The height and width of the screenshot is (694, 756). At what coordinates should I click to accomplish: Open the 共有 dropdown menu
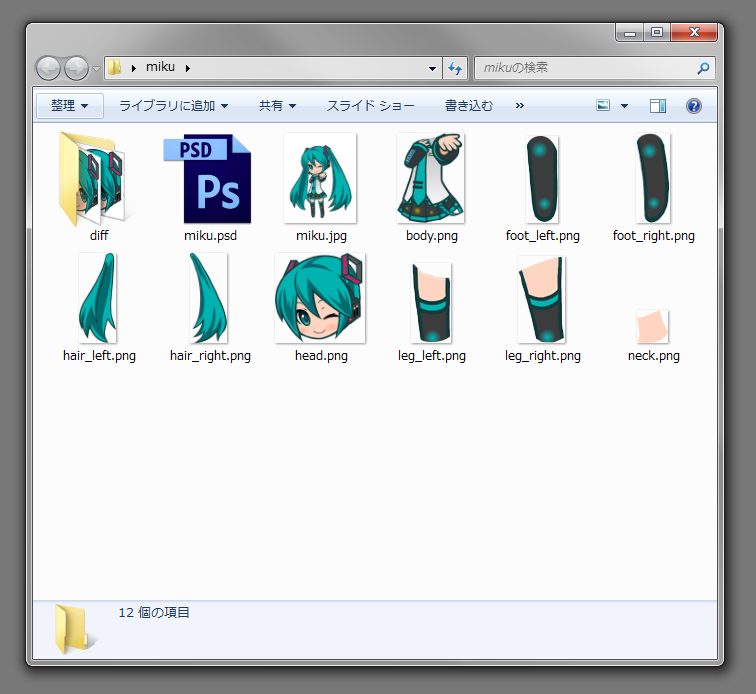(x=277, y=106)
